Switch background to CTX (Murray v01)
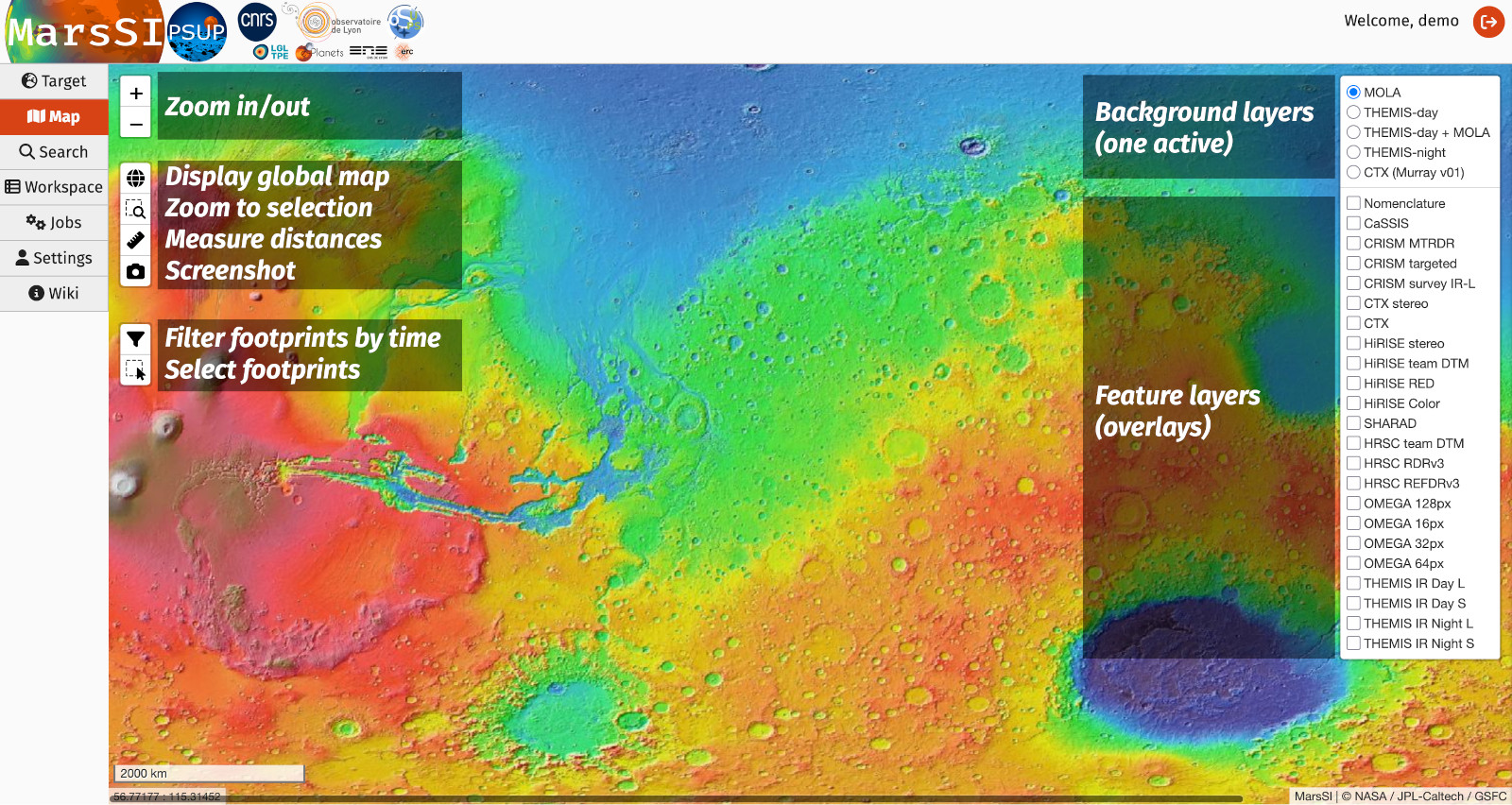Image resolution: width=1512 pixels, height=805 pixels. [x=1353, y=172]
